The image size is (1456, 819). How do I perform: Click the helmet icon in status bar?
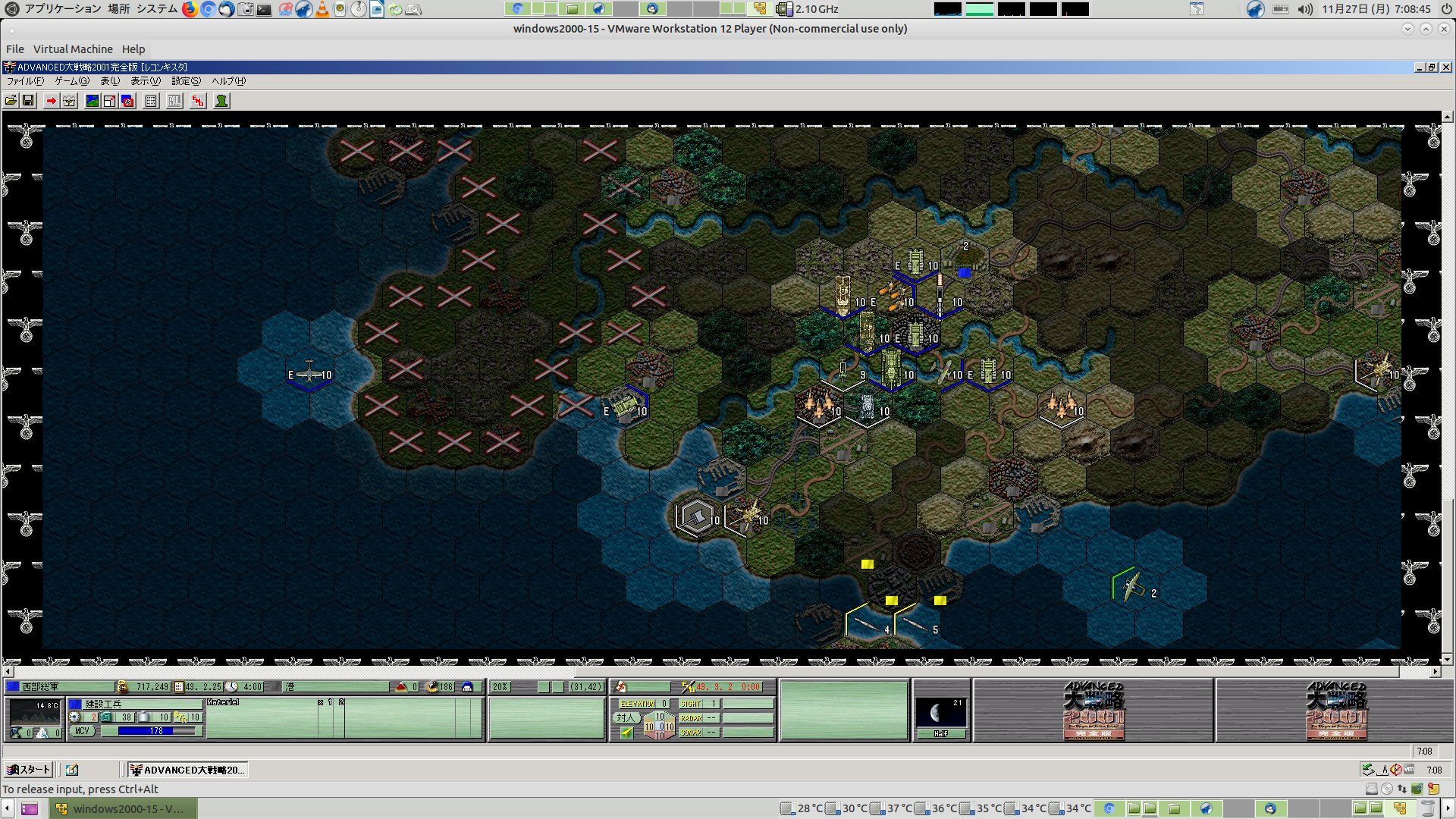click(x=467, y=687)
